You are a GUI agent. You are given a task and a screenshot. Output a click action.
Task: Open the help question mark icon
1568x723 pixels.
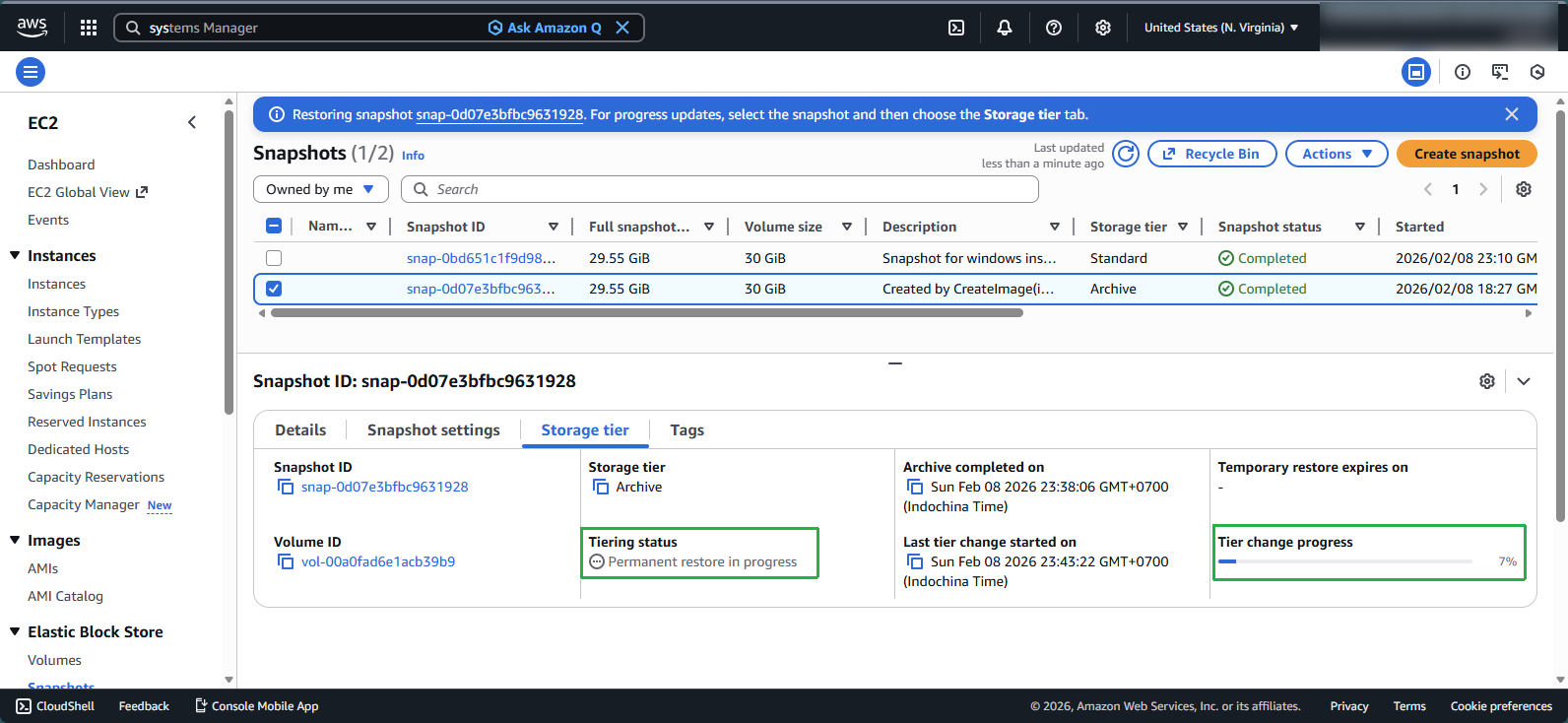[1053, 28]
